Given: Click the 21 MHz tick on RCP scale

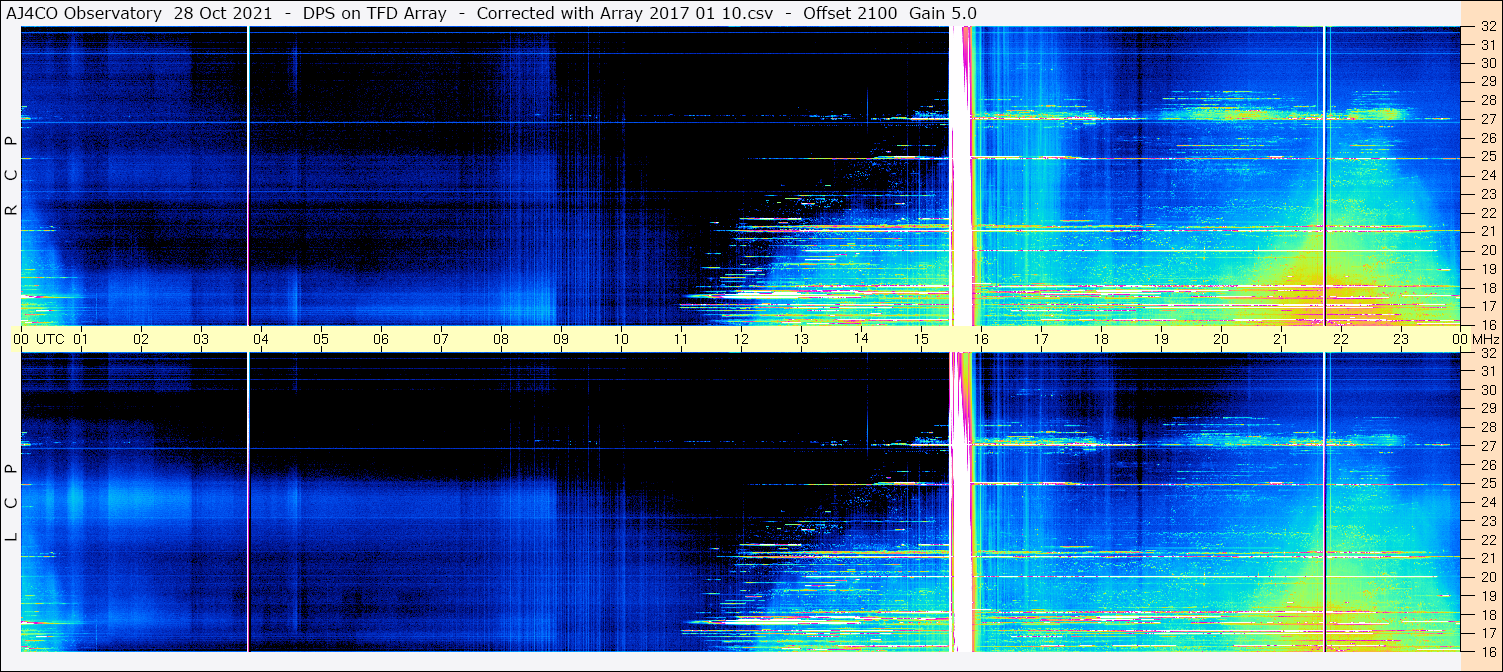Looking at the screenshot, I should [x=1488, y=231].
